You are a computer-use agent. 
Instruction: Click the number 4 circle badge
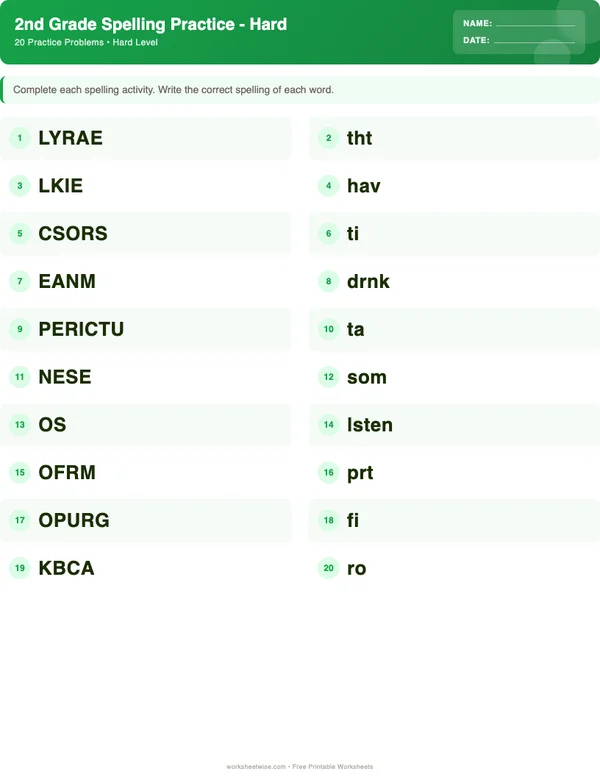[328, 186]
